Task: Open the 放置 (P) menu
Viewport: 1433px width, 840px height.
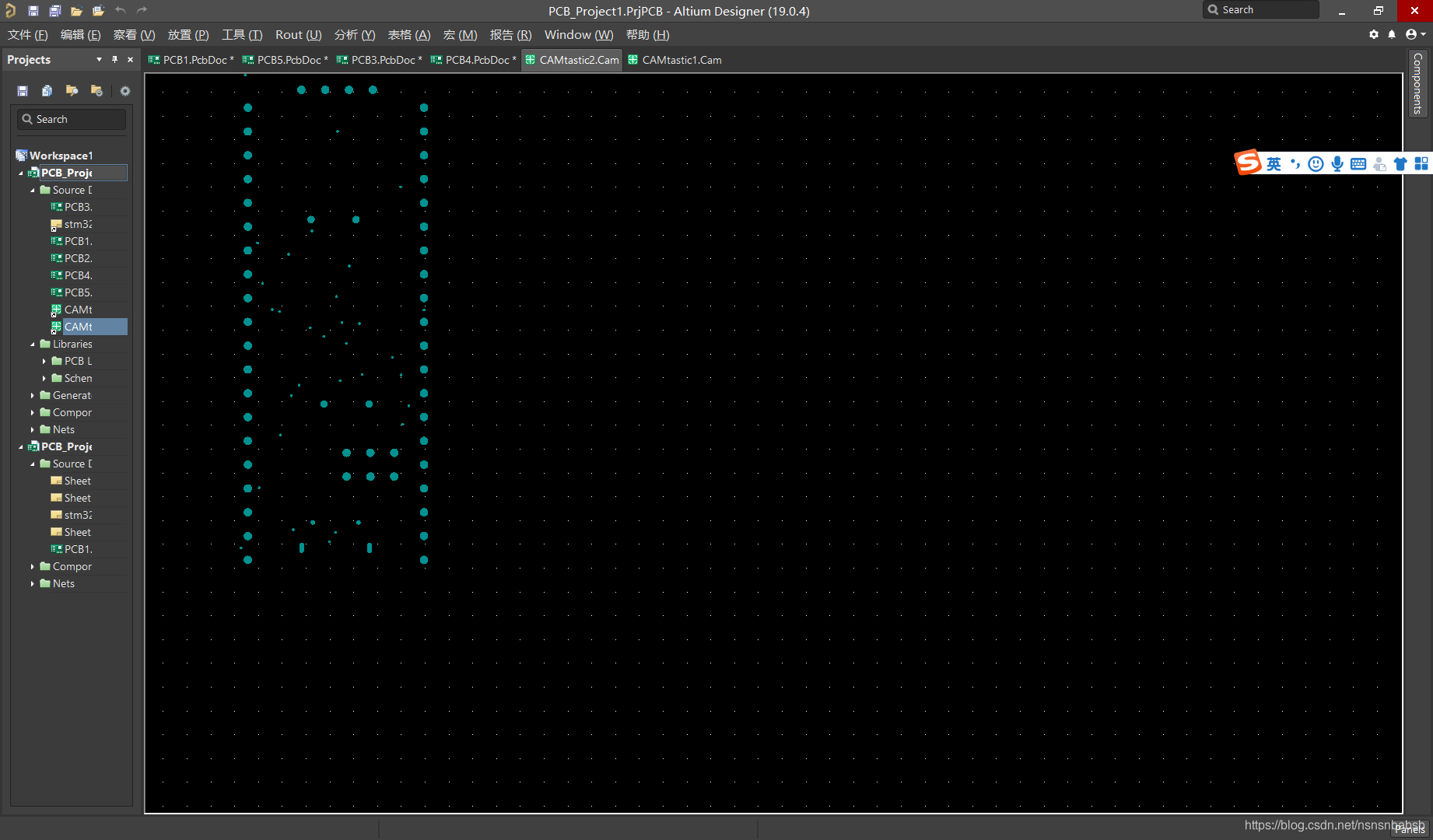Action: [188, 35]
